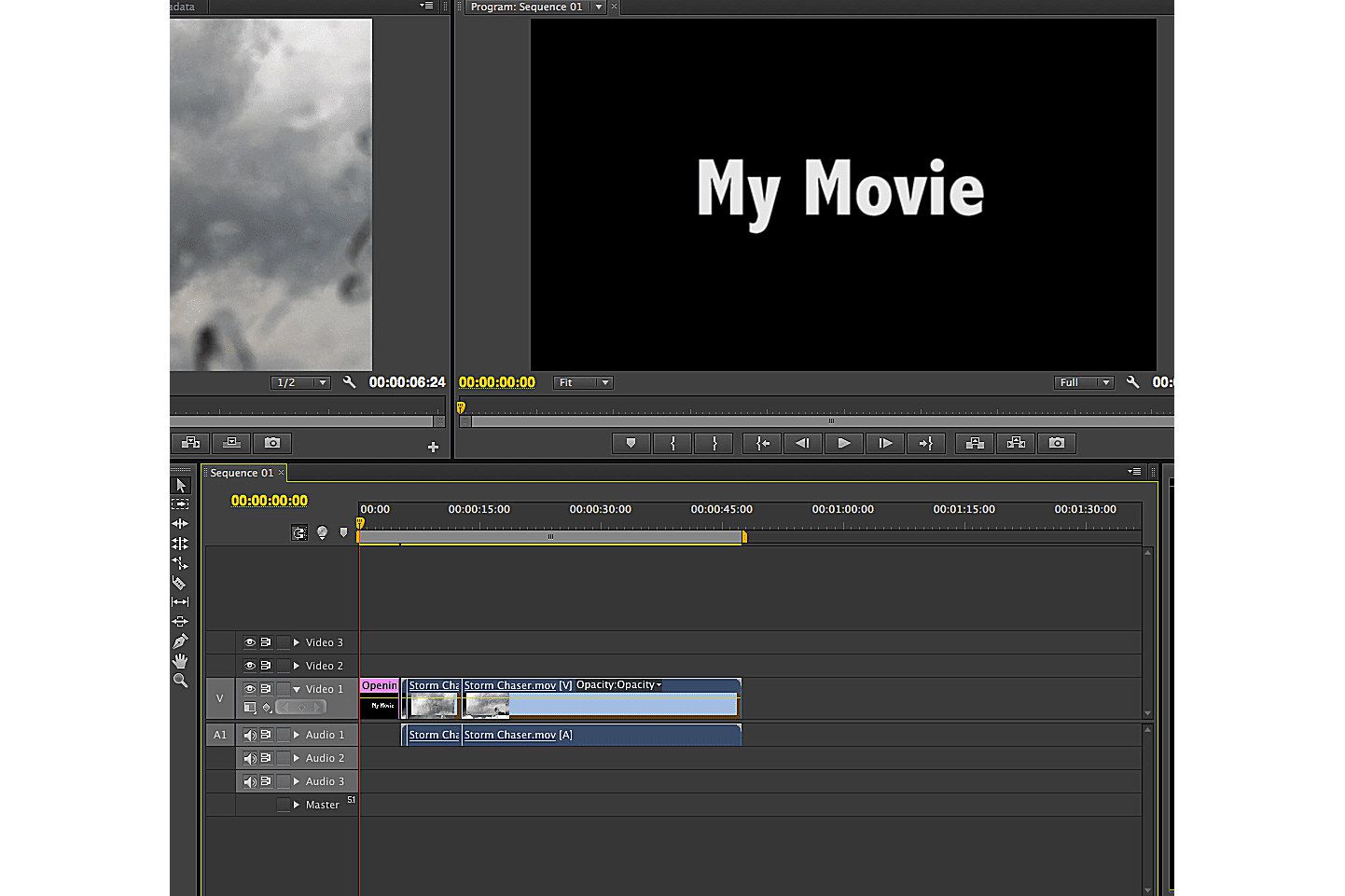The height and width of the screenshot is (896, 1345).
Task: Mute Audio 3 track speaker icon
Action: (x=250, y=781)
